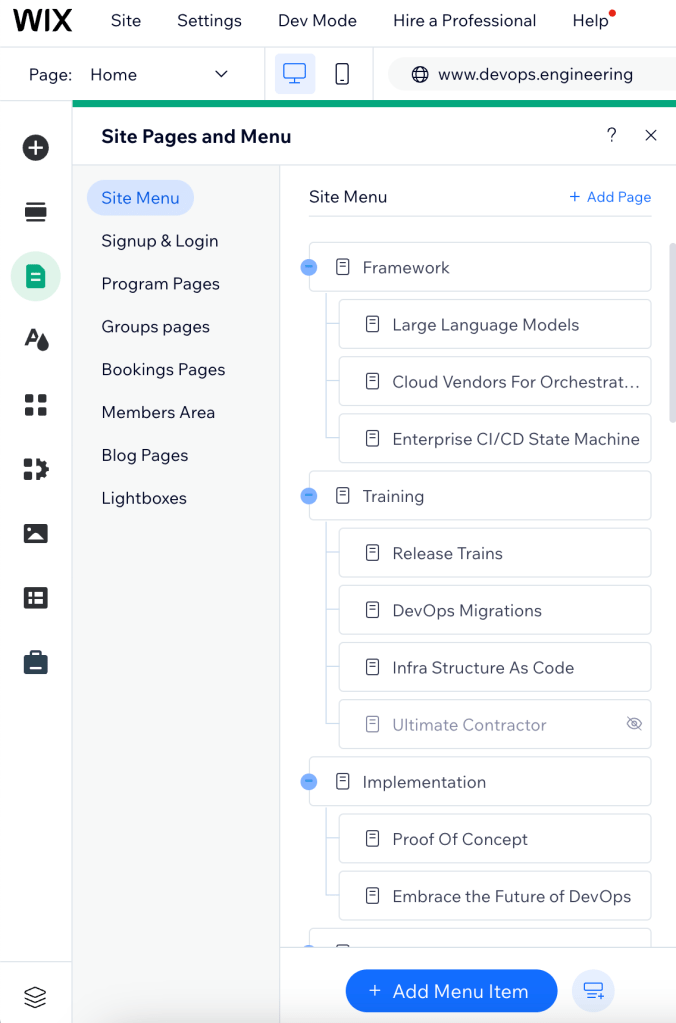
Task: Open the Dev Mode menu
Action: tap(317, 21)
